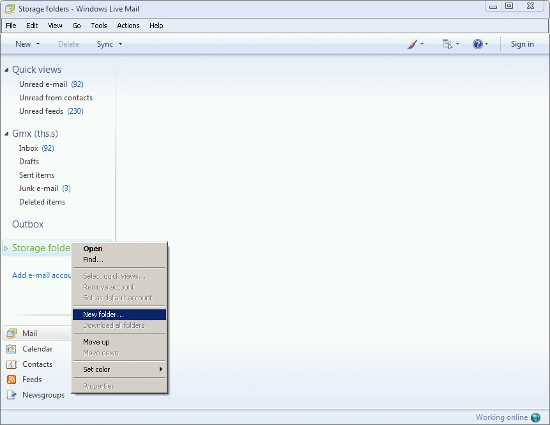Screen dimensions: 550x425
Task: Expand the Set color submenu arrow
Action: click(161, 369)
